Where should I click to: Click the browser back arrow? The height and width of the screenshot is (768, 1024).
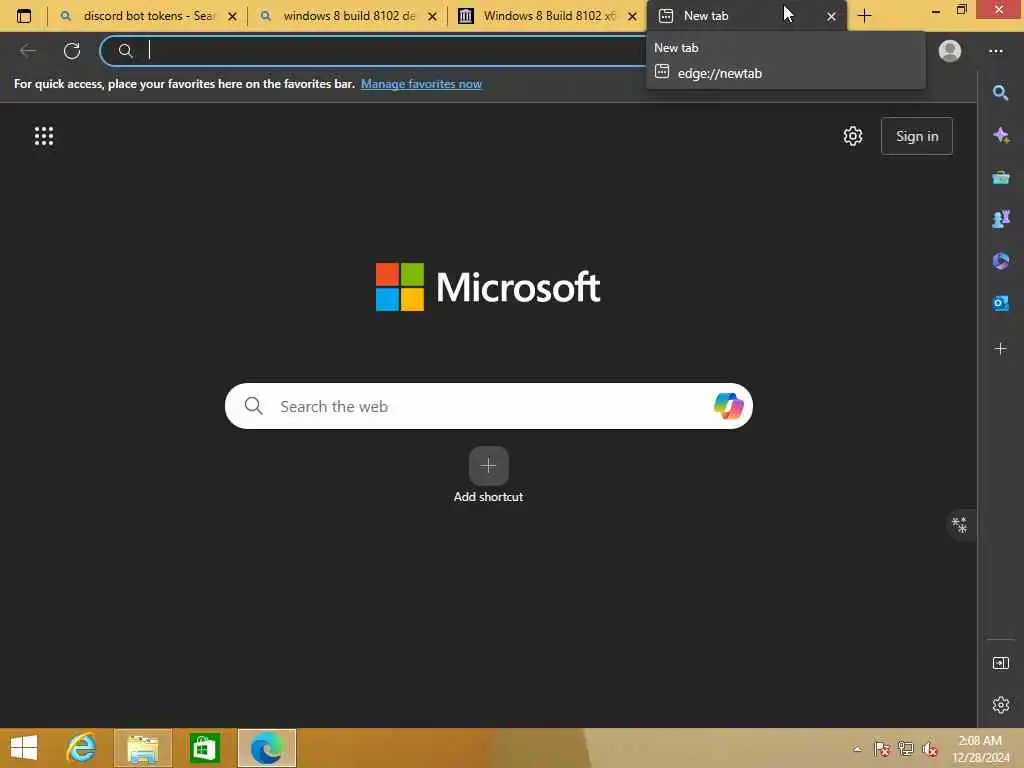28,50
